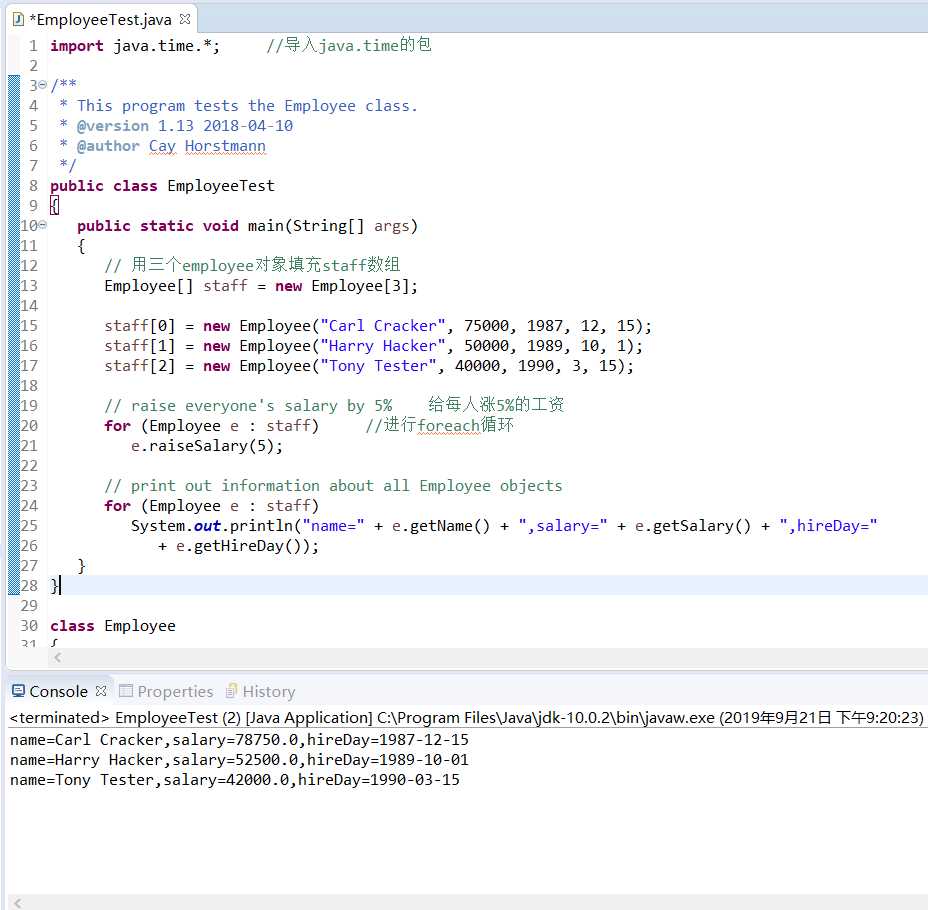Switch to the Console tab

point(58,691)
